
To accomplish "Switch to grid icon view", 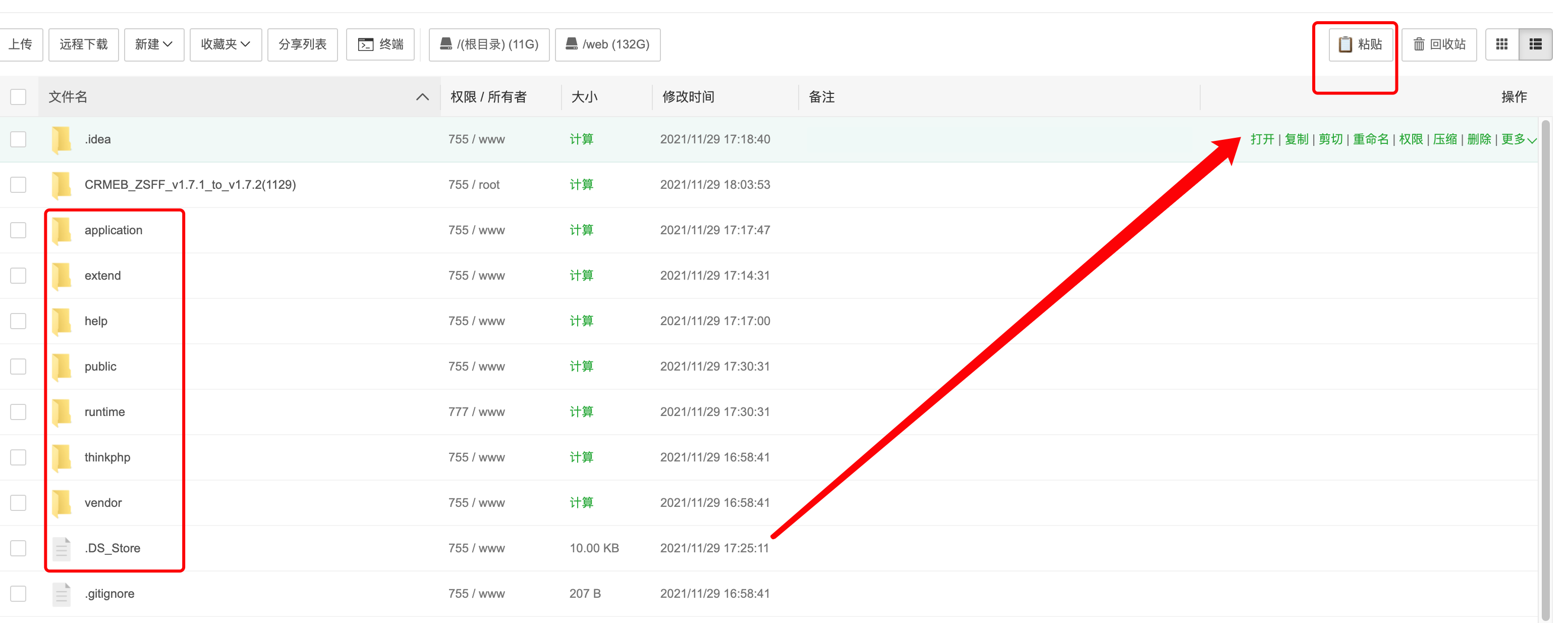I will [1501, 44].
